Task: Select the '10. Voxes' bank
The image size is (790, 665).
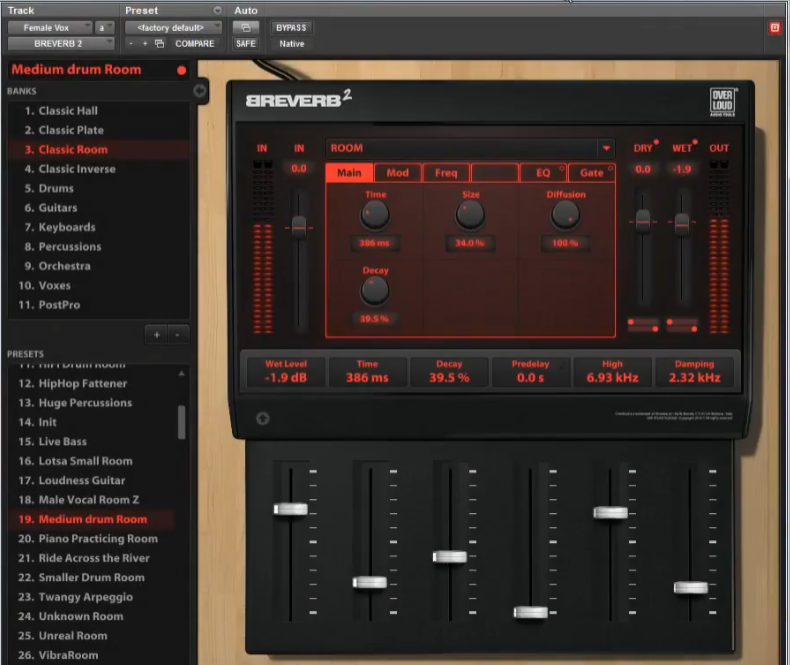Action: click(x=99, y=286)
